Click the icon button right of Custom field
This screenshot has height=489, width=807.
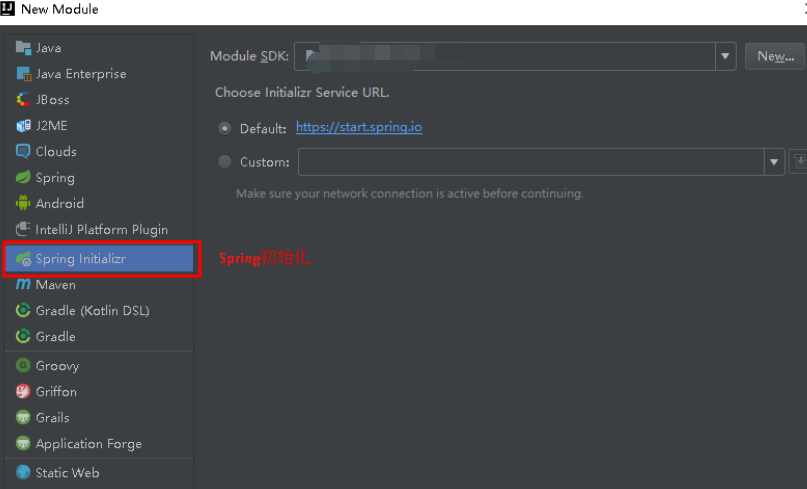799,162
